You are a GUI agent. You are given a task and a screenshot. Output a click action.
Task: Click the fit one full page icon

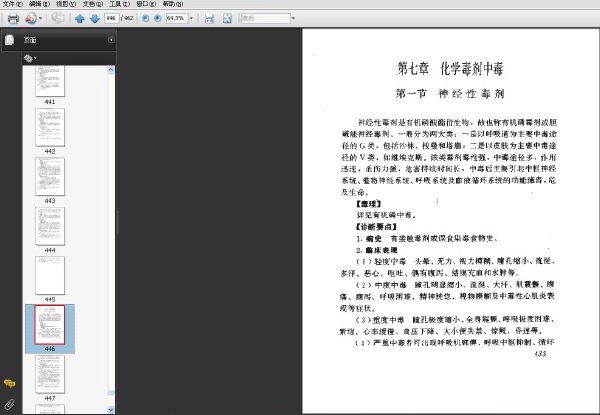click(x=227, y=18)
